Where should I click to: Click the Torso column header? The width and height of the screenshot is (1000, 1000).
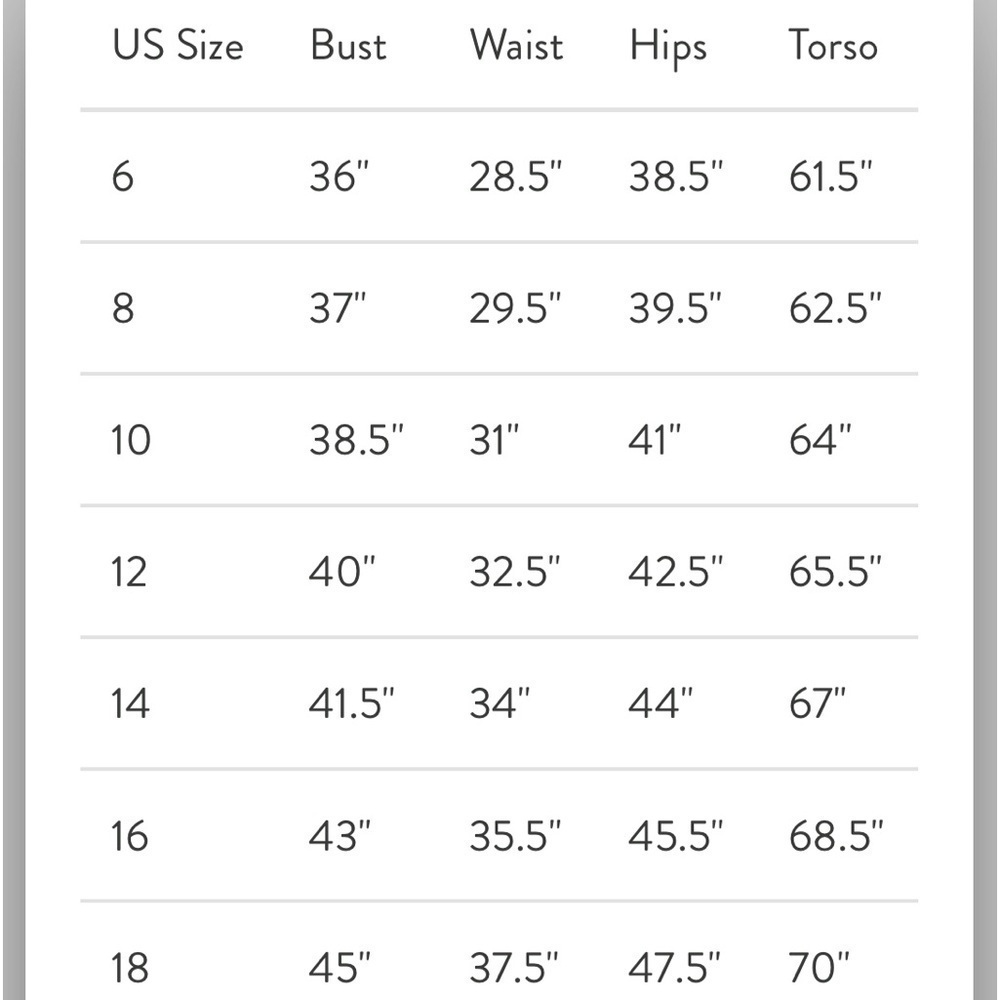click(833, 45)
